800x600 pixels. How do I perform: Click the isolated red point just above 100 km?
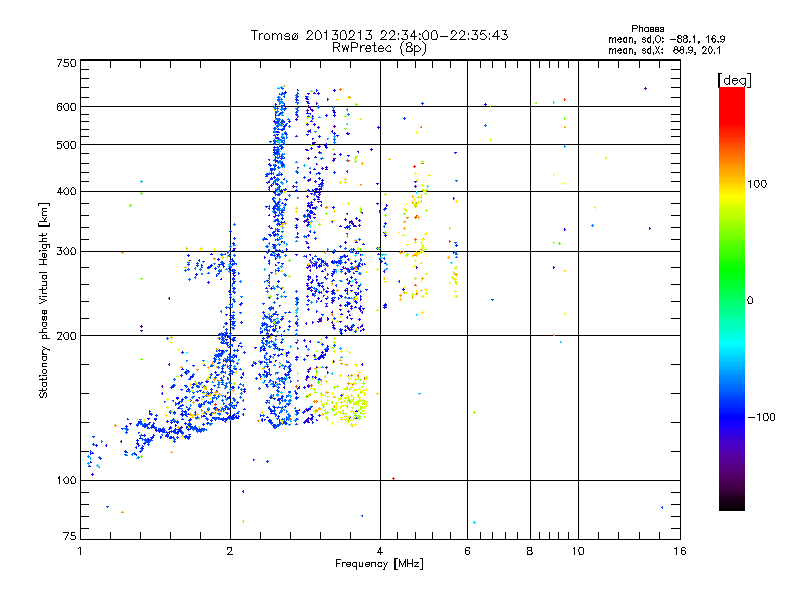pos(393,479)
